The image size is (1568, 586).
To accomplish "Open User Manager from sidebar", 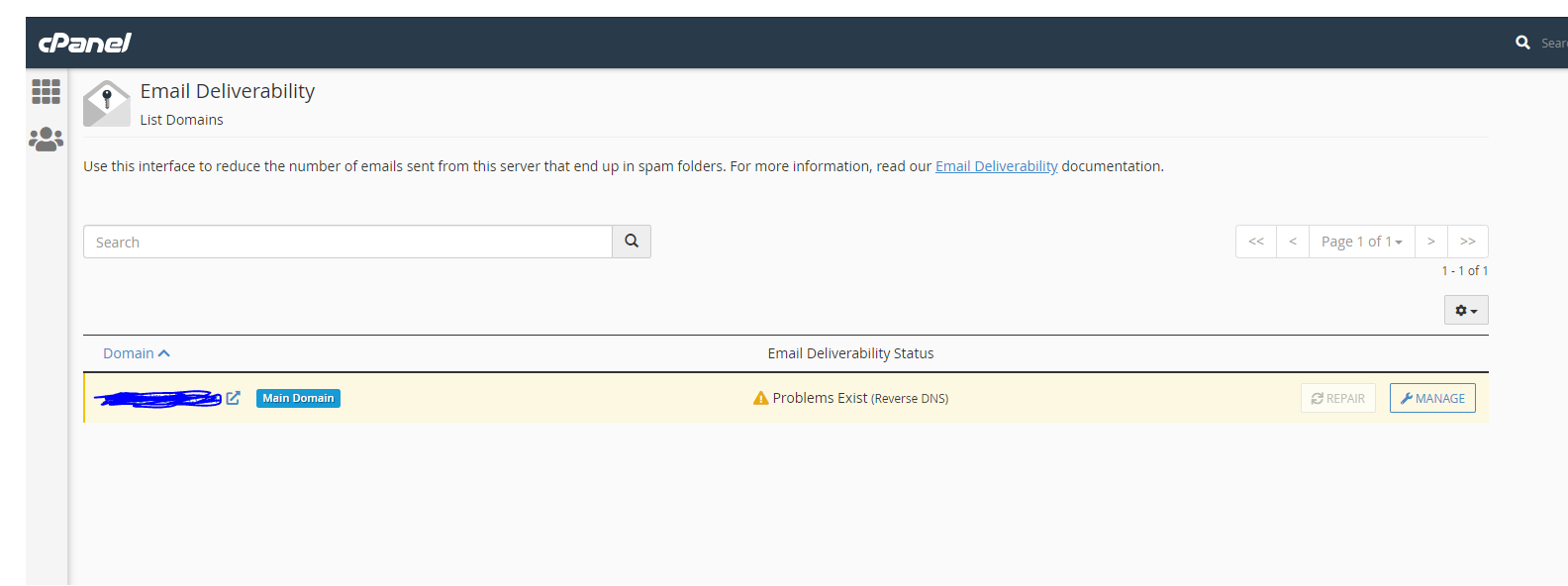I will click(x=46, y=140).
